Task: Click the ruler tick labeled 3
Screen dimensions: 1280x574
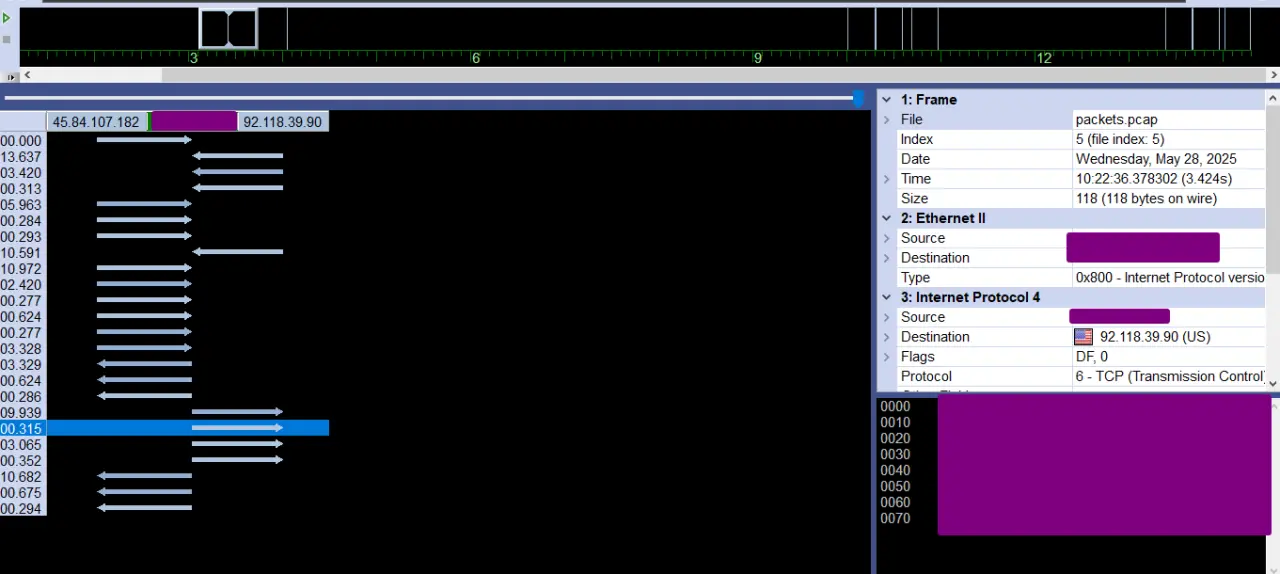Action: [194, 58]
